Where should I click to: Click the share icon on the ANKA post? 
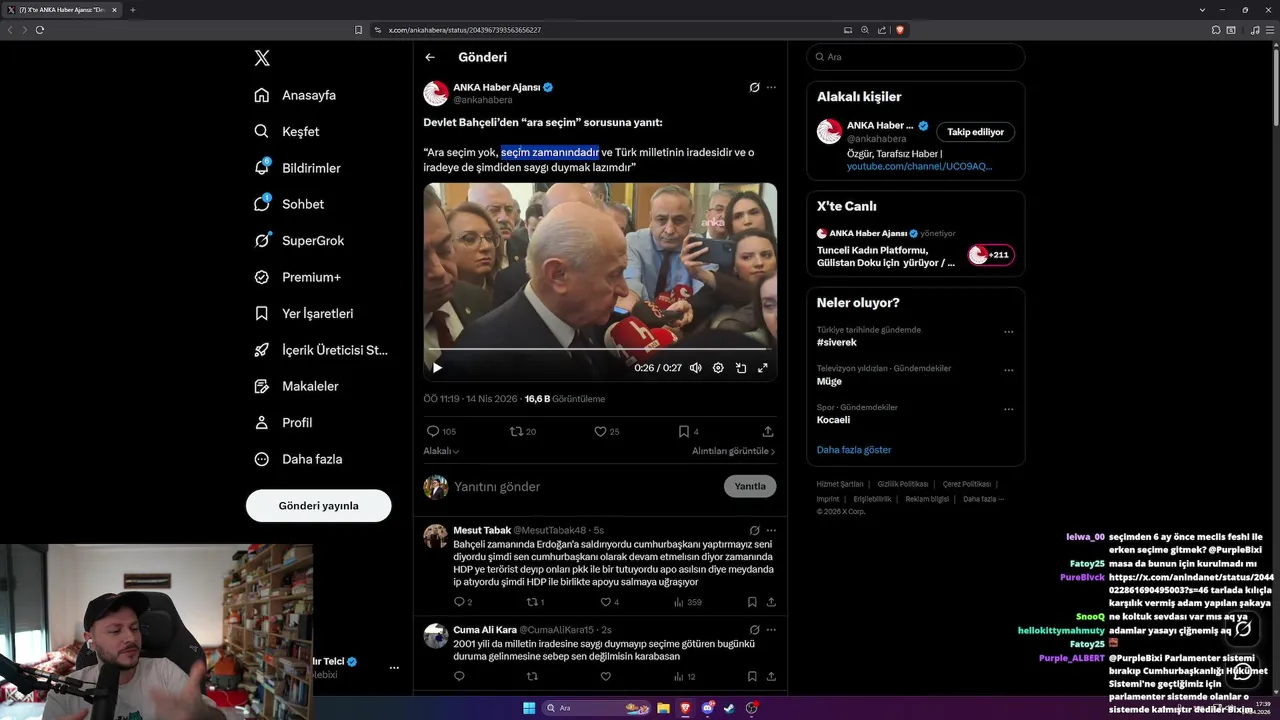point(768,431)
